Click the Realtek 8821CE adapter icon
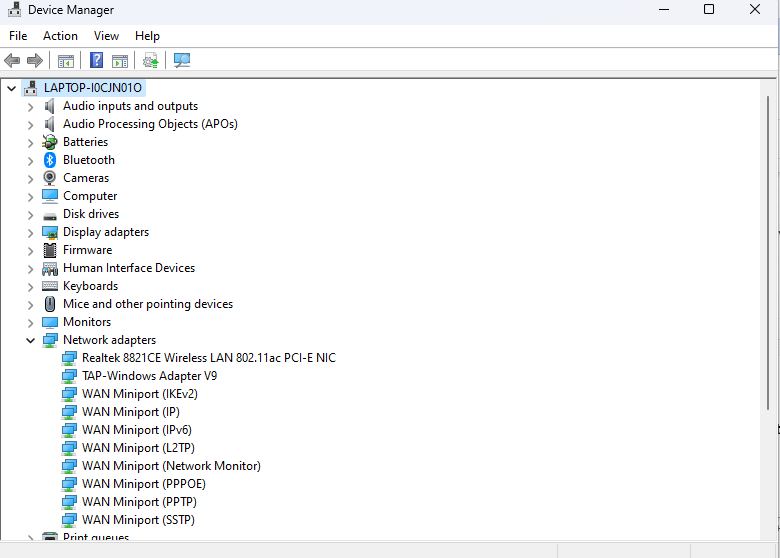 coord(69,358)
